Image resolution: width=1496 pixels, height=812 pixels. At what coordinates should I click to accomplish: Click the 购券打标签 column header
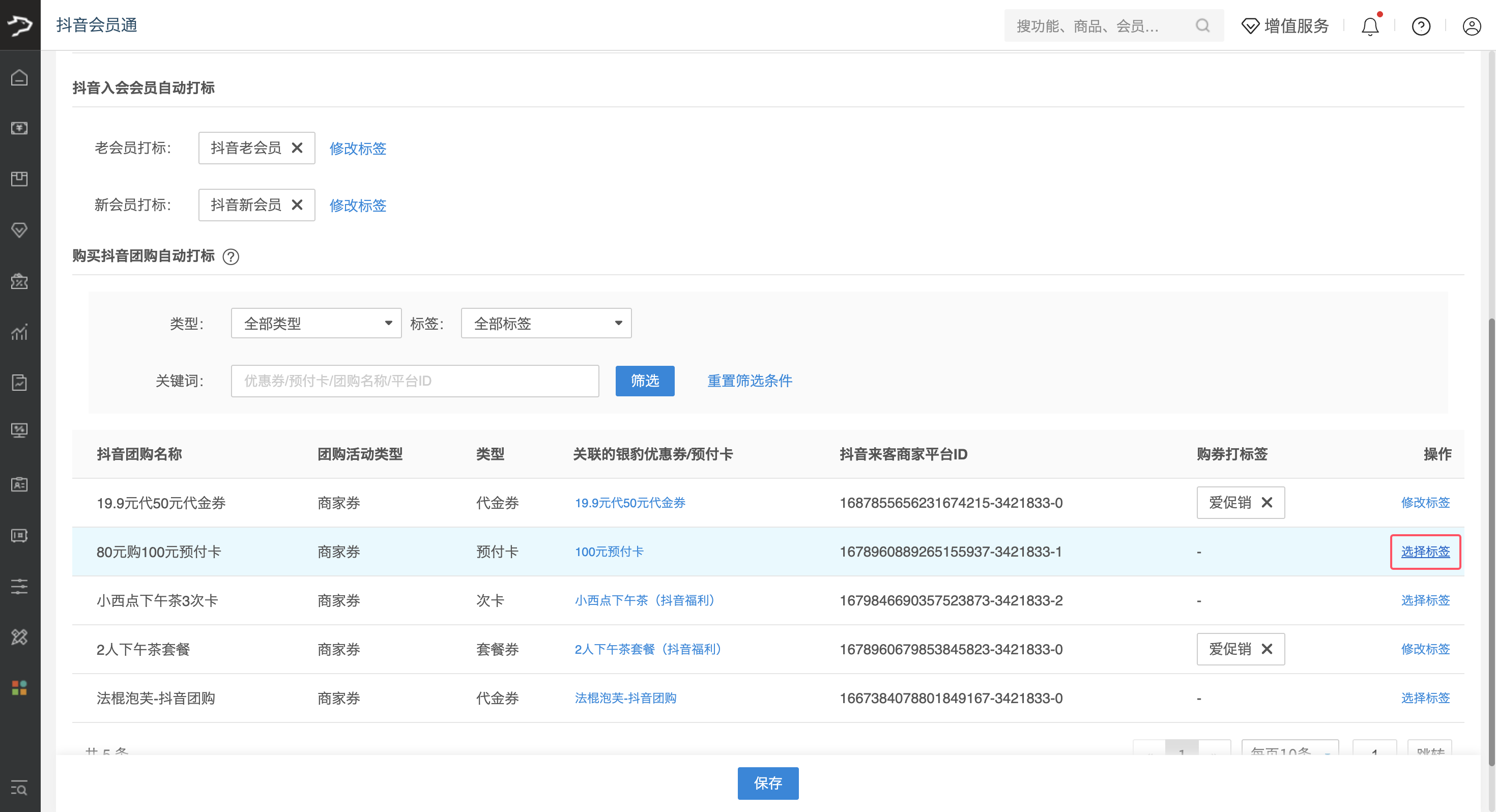(1232, 454)
